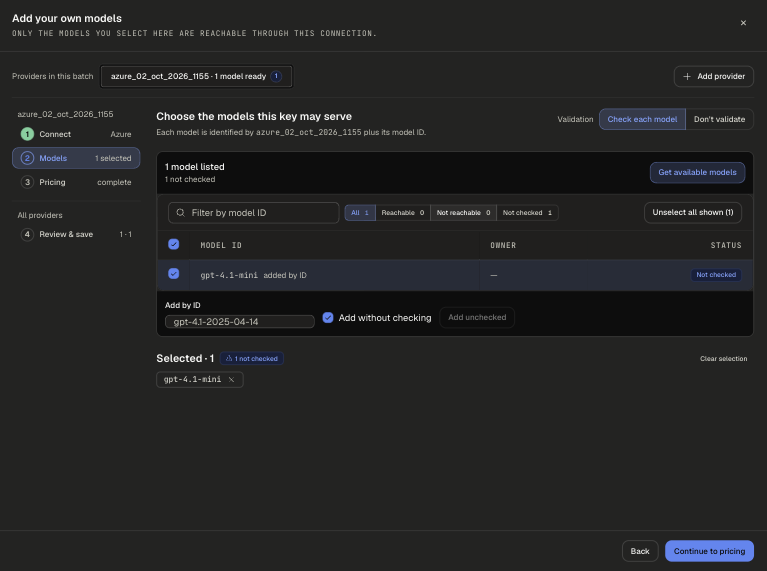Go to Pricing step
767x571 pixels.
76,182
